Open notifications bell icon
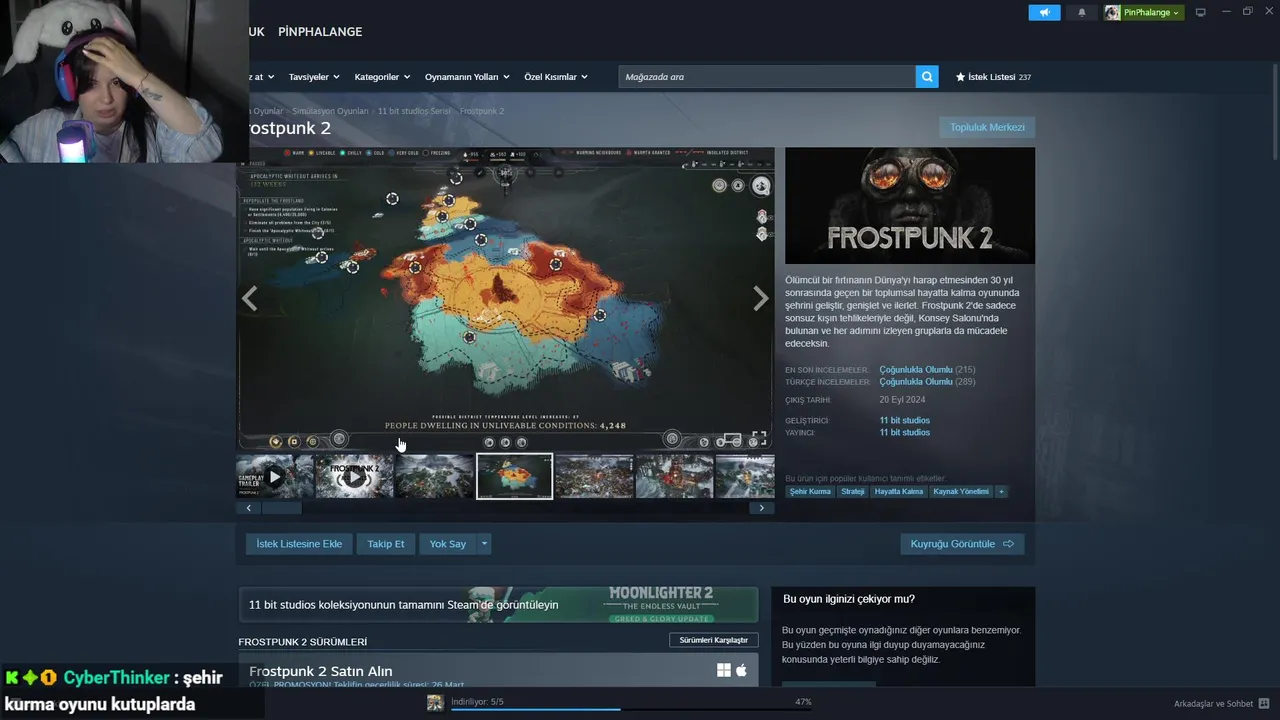This screenshot has width=1280, height=720. (1082, 12)
